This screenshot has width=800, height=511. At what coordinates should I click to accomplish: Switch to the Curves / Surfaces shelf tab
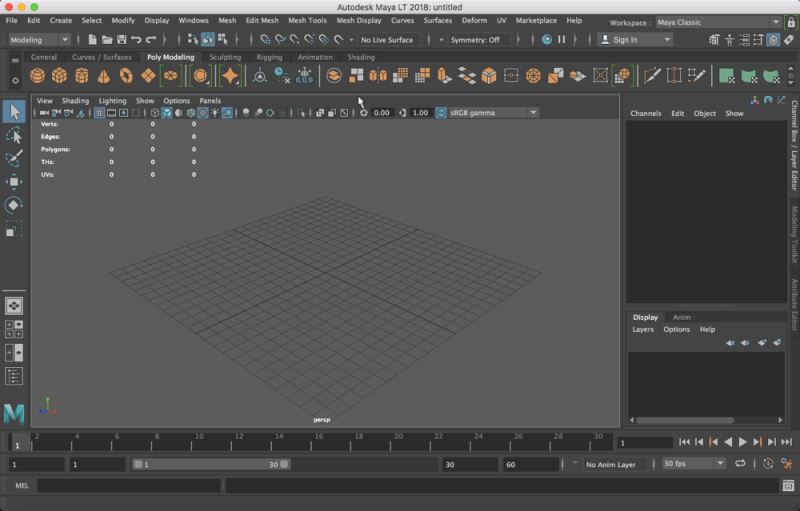pos(102,57)
